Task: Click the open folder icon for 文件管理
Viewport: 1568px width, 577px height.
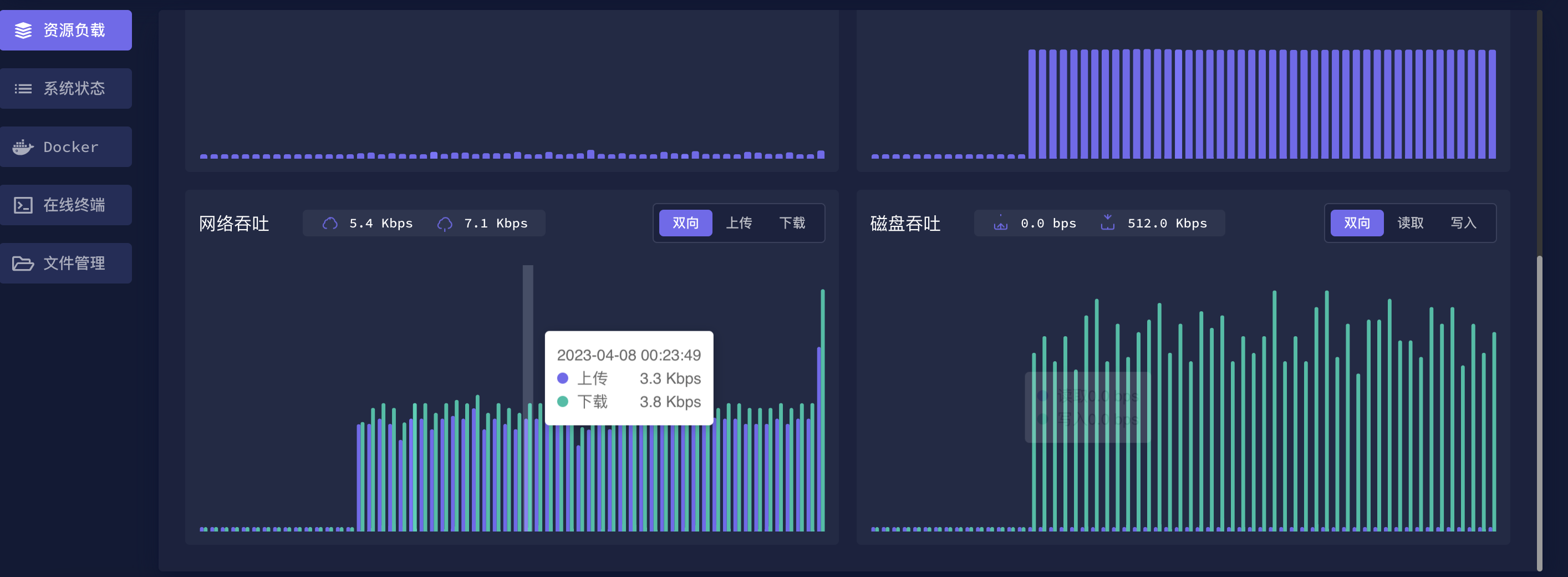Action: (x=23, y=263)
